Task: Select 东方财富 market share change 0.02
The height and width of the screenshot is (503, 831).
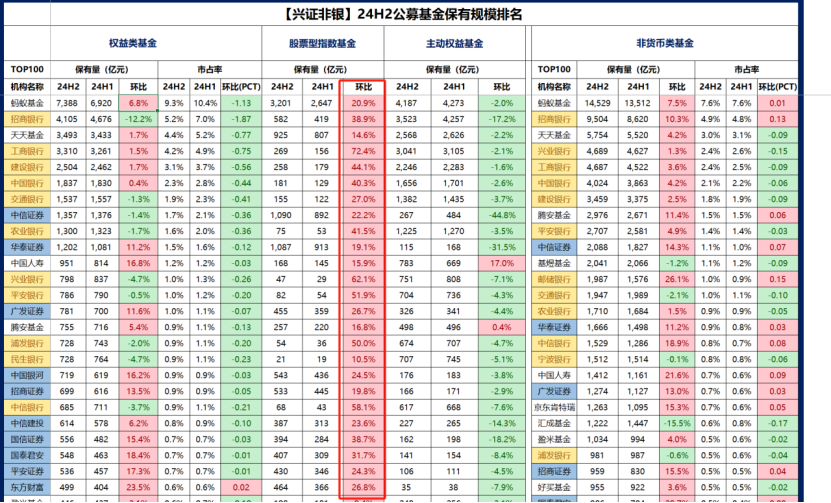Action: [241, 487]
